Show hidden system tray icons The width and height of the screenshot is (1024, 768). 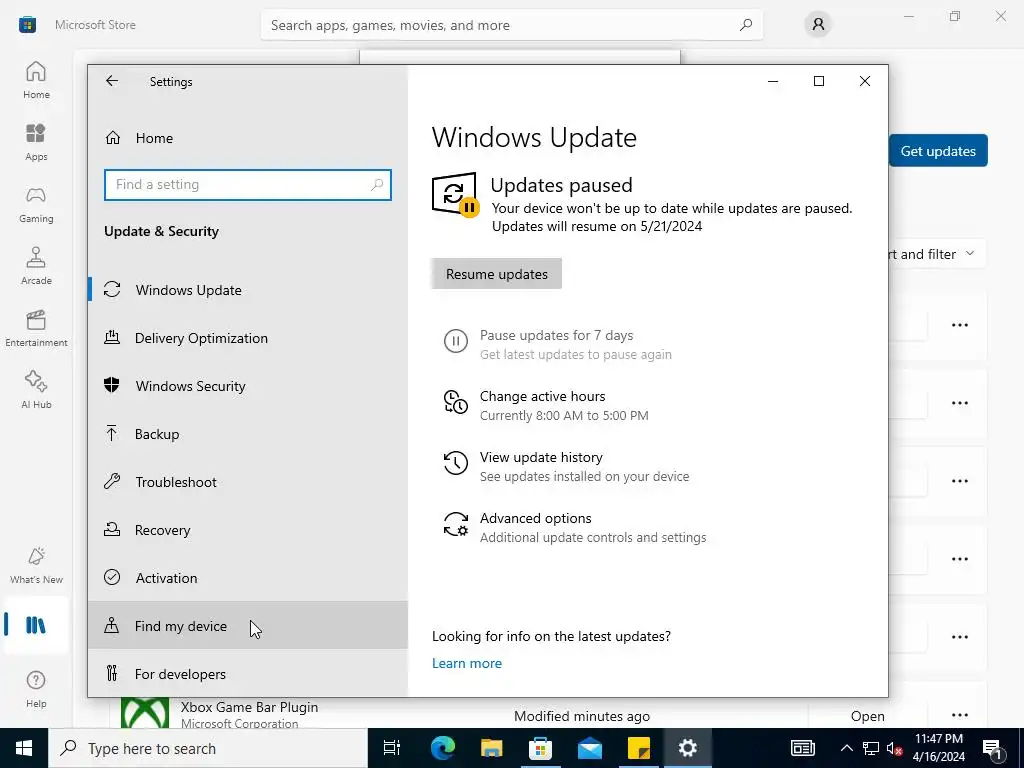[x=846, y=748]
